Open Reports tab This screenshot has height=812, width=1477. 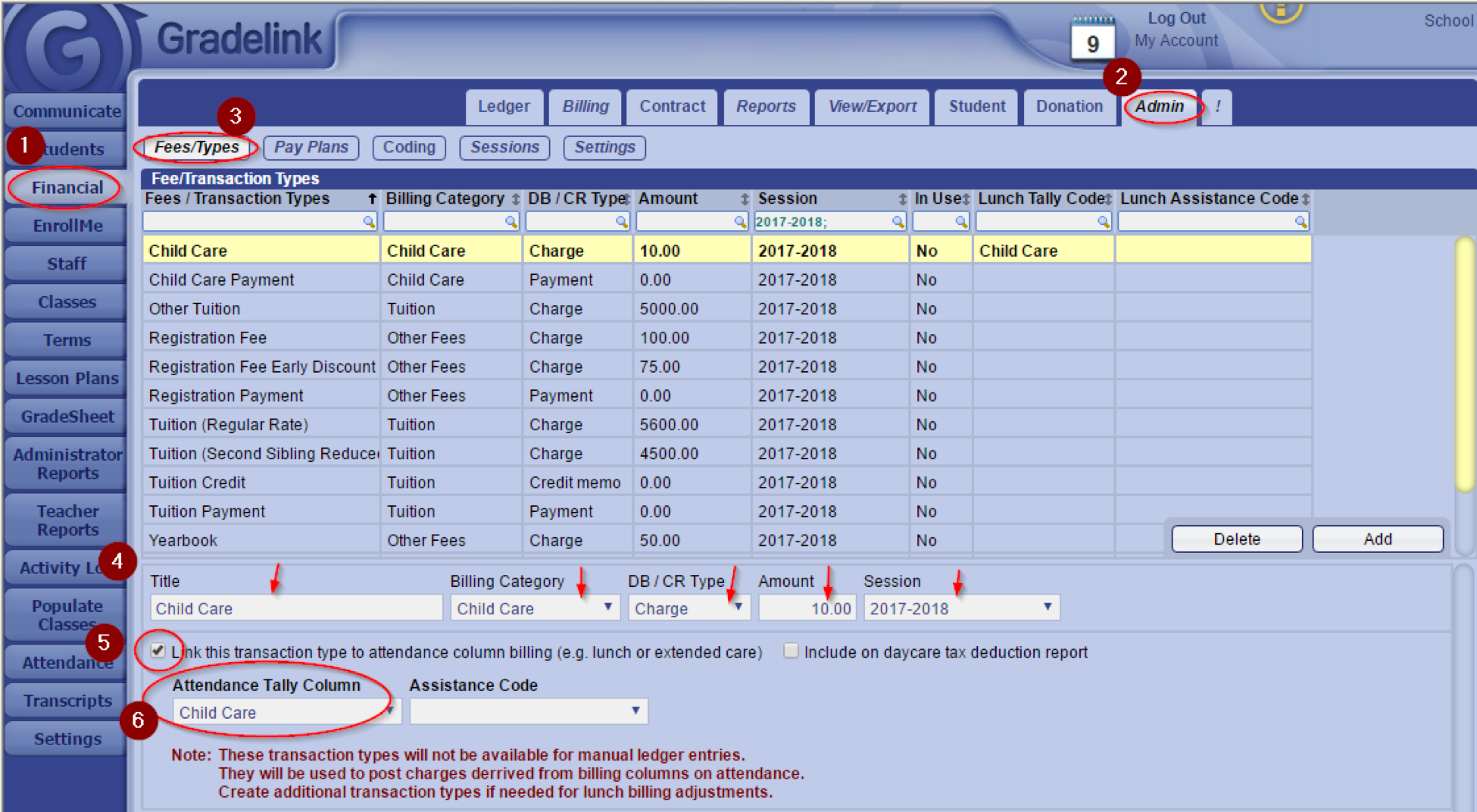766,107
